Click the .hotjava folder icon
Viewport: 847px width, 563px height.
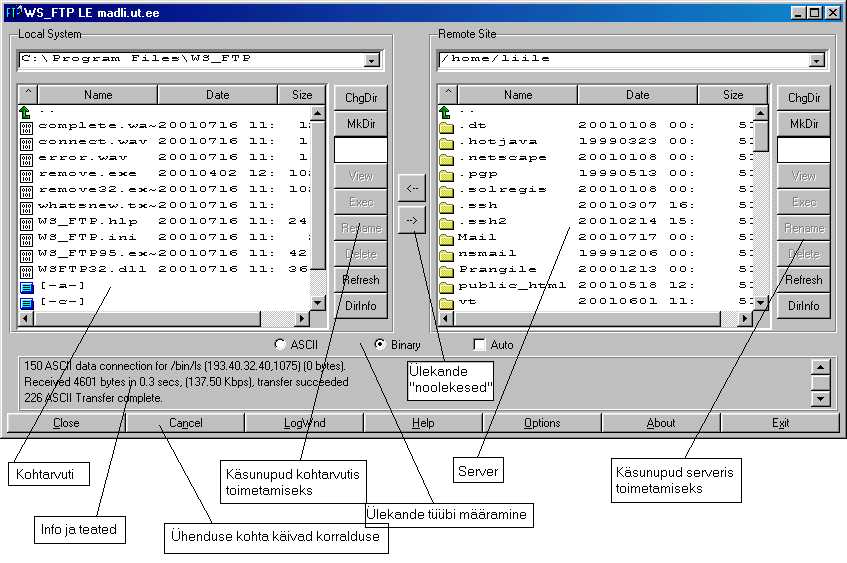tap(446, 144)
